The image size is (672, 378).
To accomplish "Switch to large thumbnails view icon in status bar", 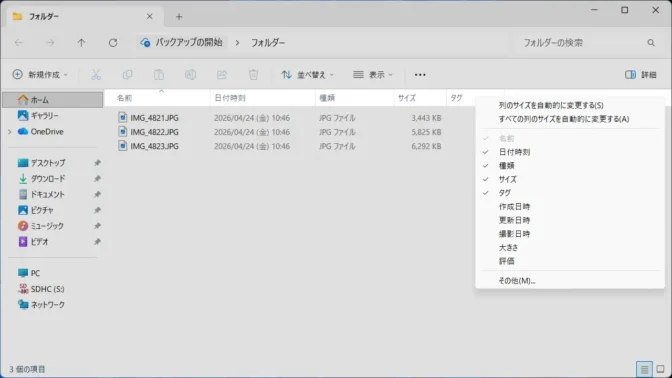I will pos(660,369).
